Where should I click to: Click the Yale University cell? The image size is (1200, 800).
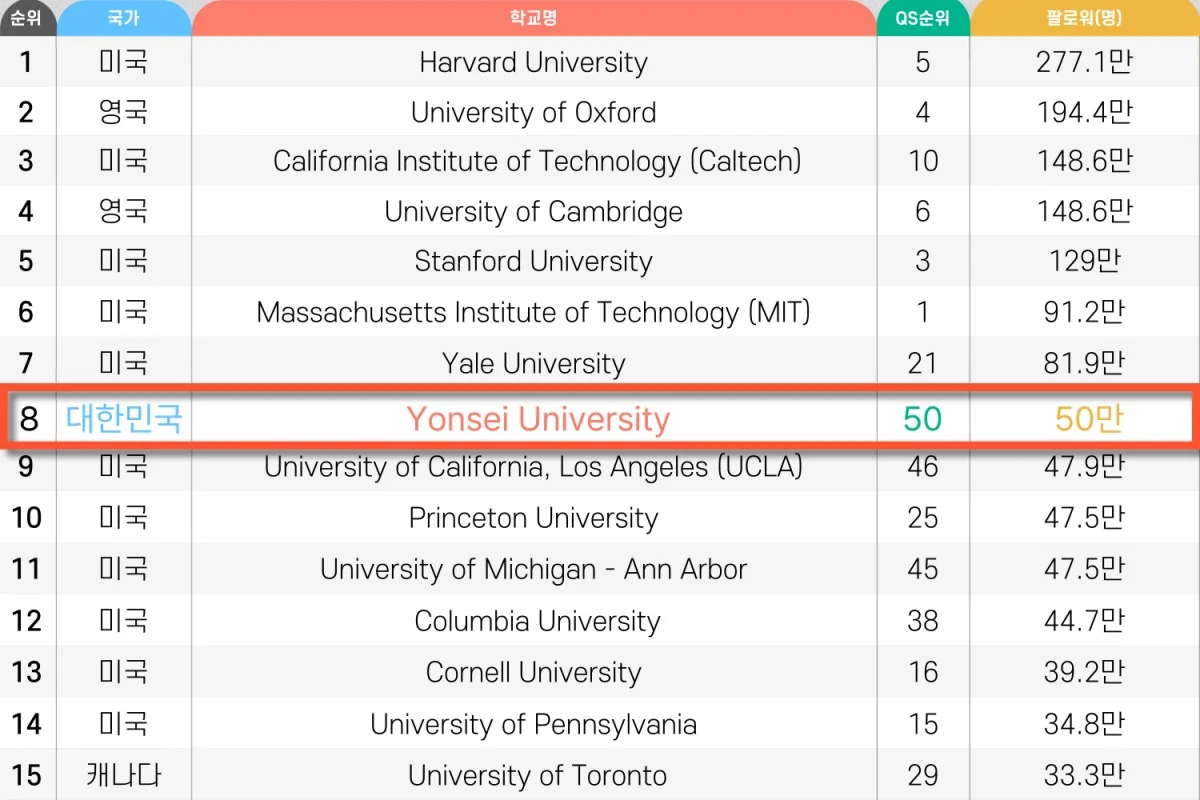point(533,363)
